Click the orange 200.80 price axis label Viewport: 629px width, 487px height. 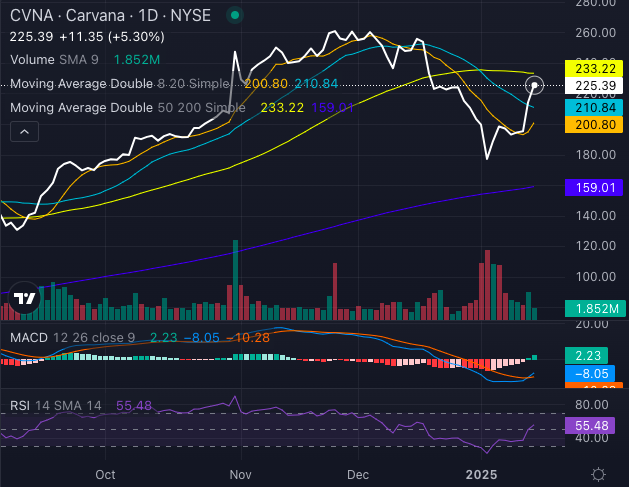[594, 125]
